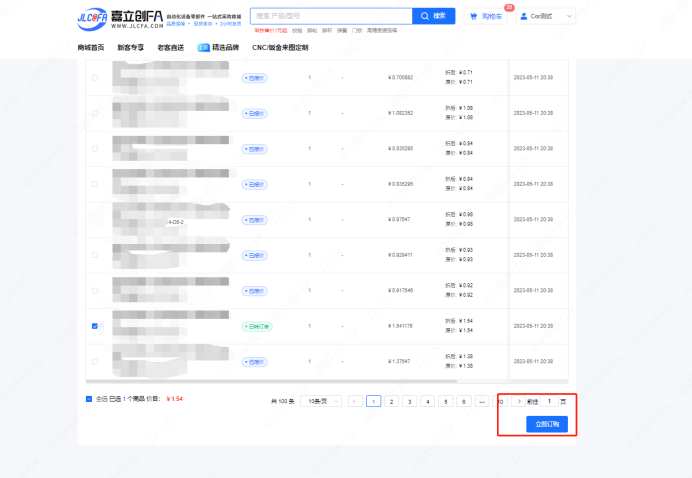Viewport: 692px width, 478px height.
Task: Expand the user account dropdown menu
Action: click(x=571, y=16)
